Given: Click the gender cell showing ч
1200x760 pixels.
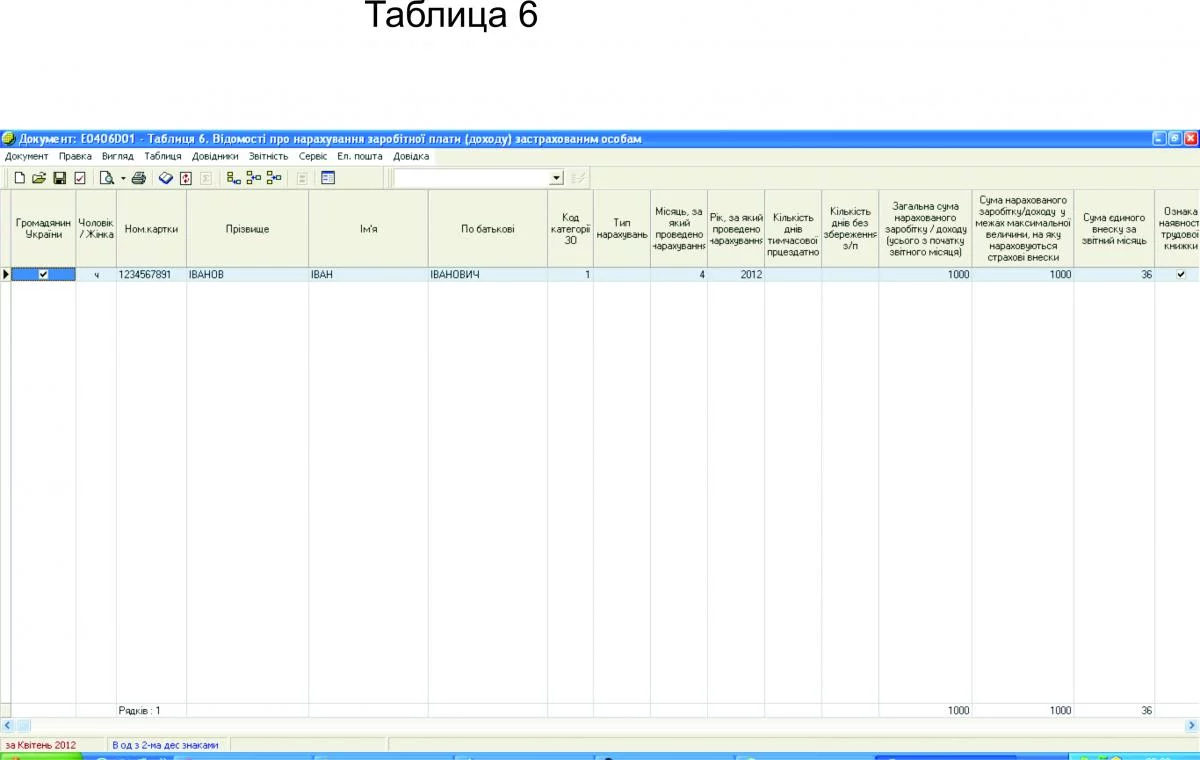Looking at the screenshot, I should 96,274.
